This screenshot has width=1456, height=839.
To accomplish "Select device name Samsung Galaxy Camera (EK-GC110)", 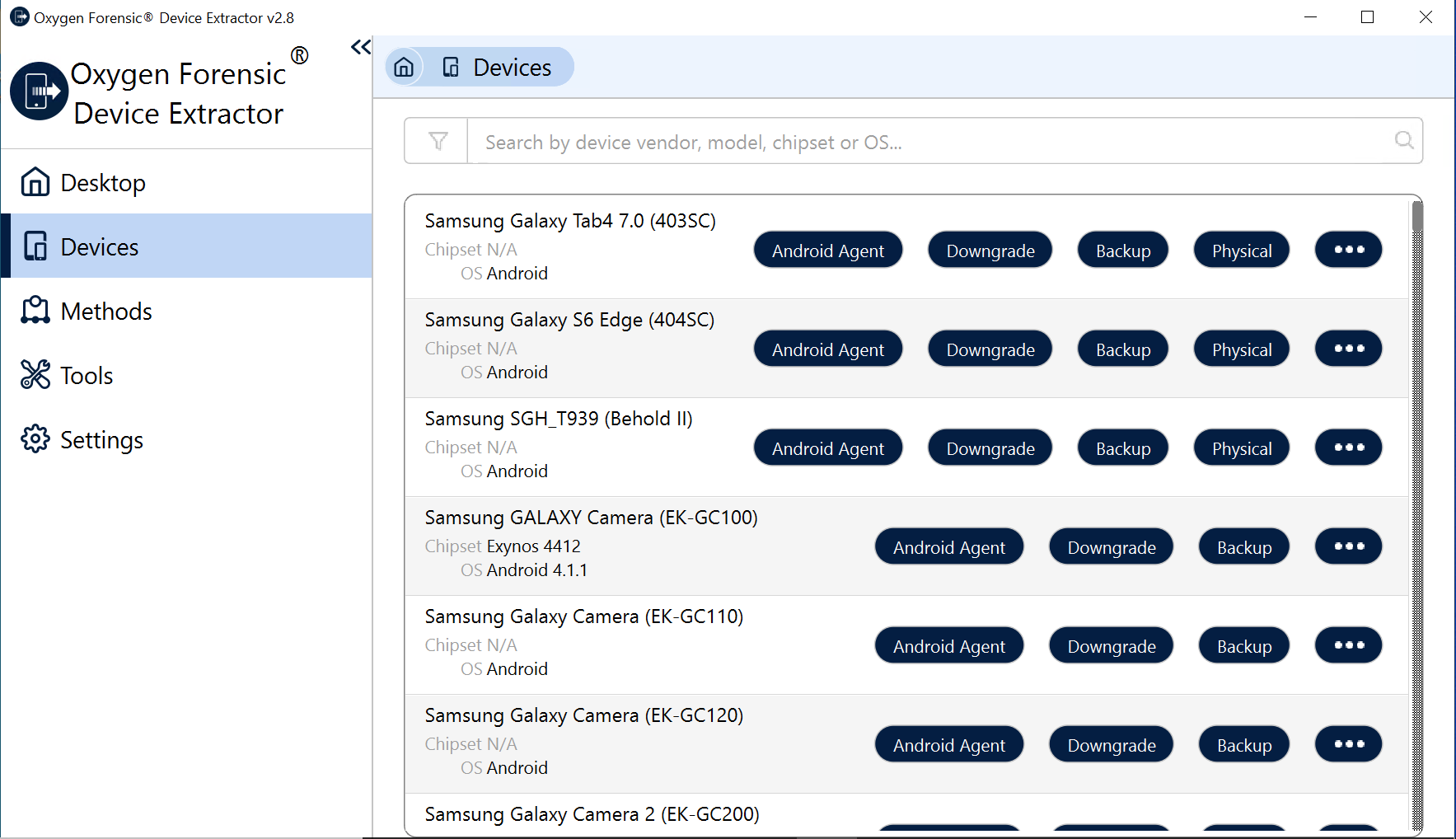I will pos(584,616).
